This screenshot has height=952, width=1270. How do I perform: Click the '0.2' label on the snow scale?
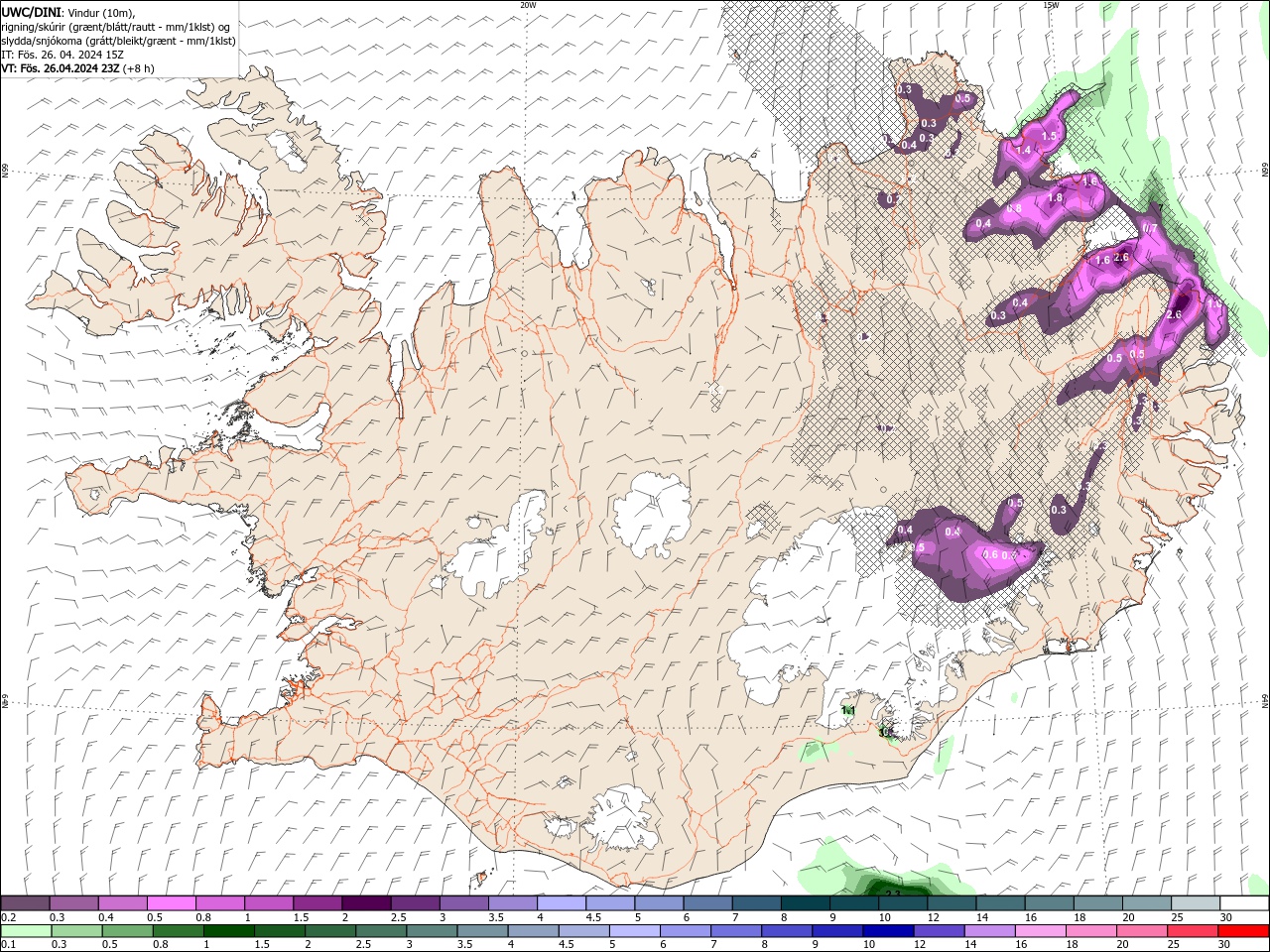7,917
